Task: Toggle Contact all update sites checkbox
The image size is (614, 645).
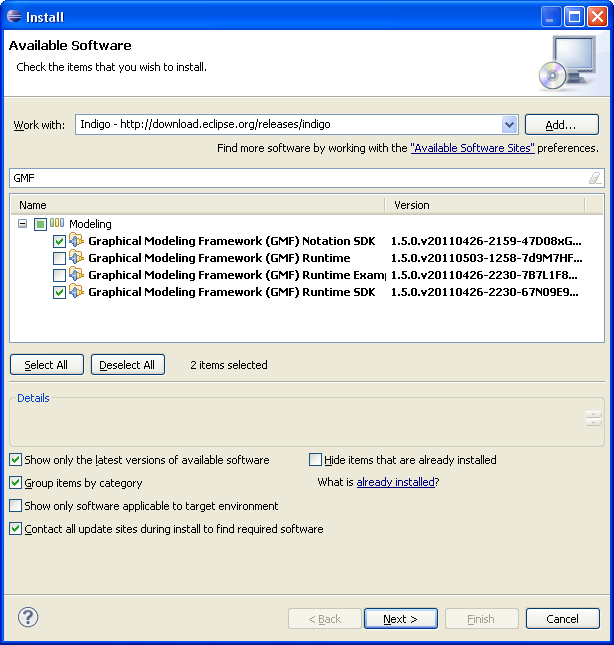Action: coord(16,529)
